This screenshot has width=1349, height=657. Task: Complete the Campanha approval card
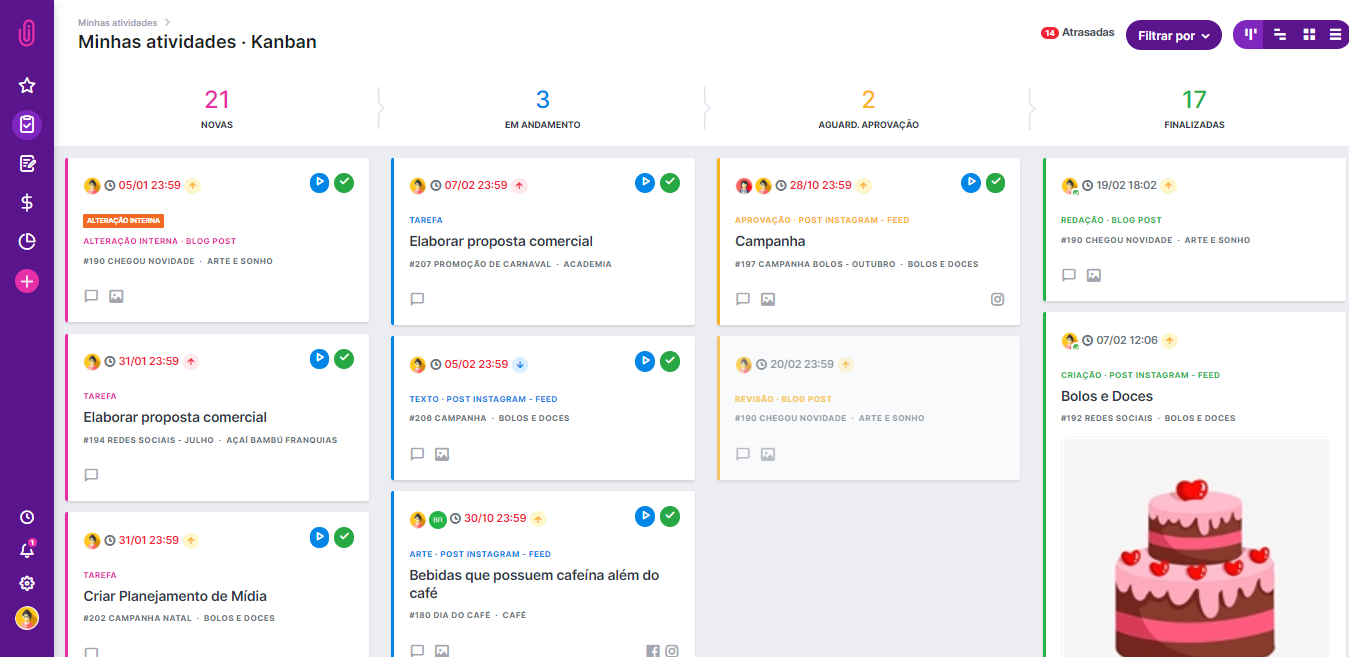[x=996, y=182]
